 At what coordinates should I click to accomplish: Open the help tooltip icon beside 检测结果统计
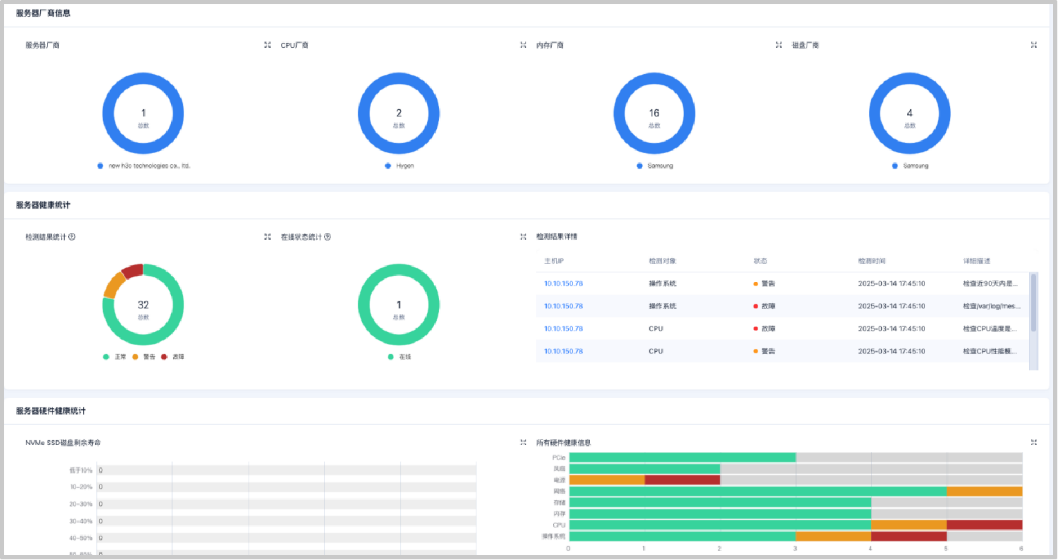coord(72,237)
